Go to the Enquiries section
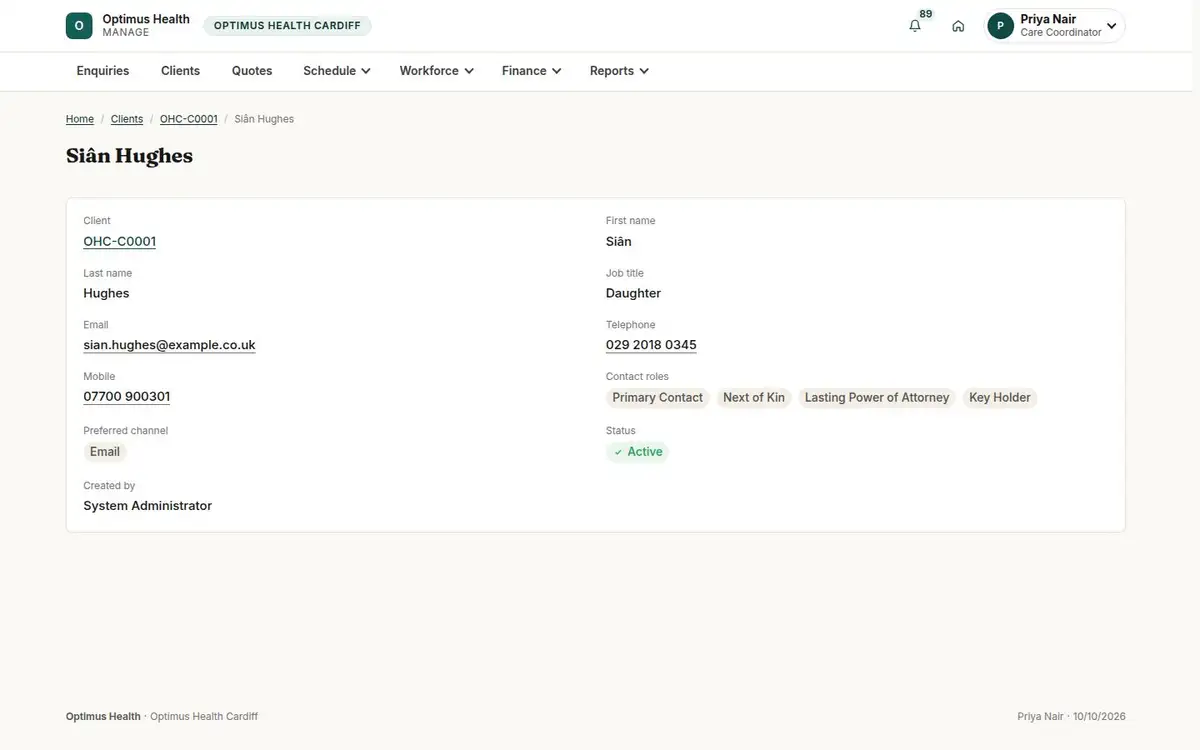The height and width of the screenshot is (750, 1200). click(103, 71)
